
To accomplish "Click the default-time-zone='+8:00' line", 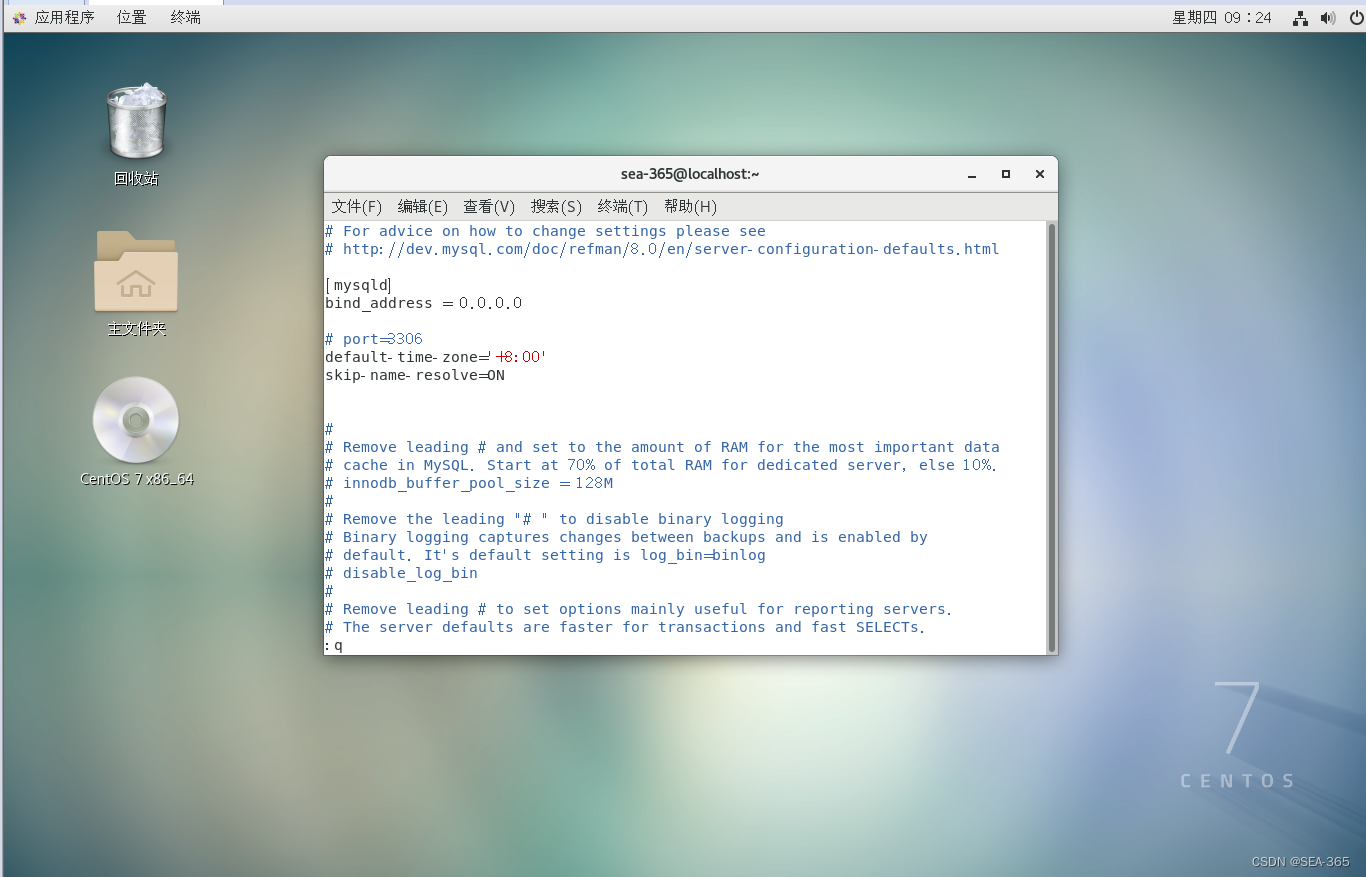I will [436, 357].
